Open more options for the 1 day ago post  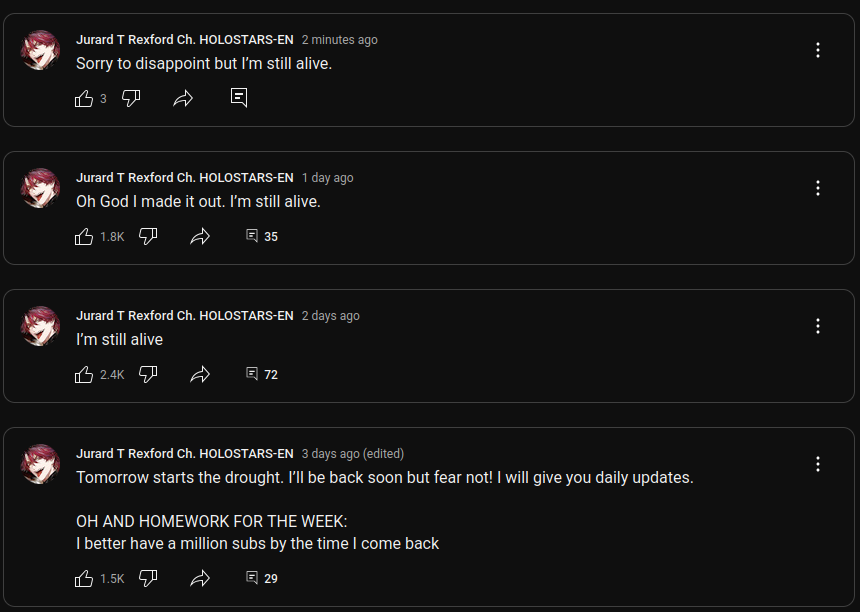click(818, 188)
